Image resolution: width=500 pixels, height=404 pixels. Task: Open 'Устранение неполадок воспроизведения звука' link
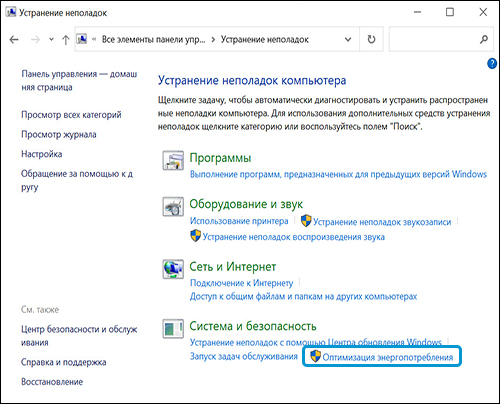(x=294, y=237)
